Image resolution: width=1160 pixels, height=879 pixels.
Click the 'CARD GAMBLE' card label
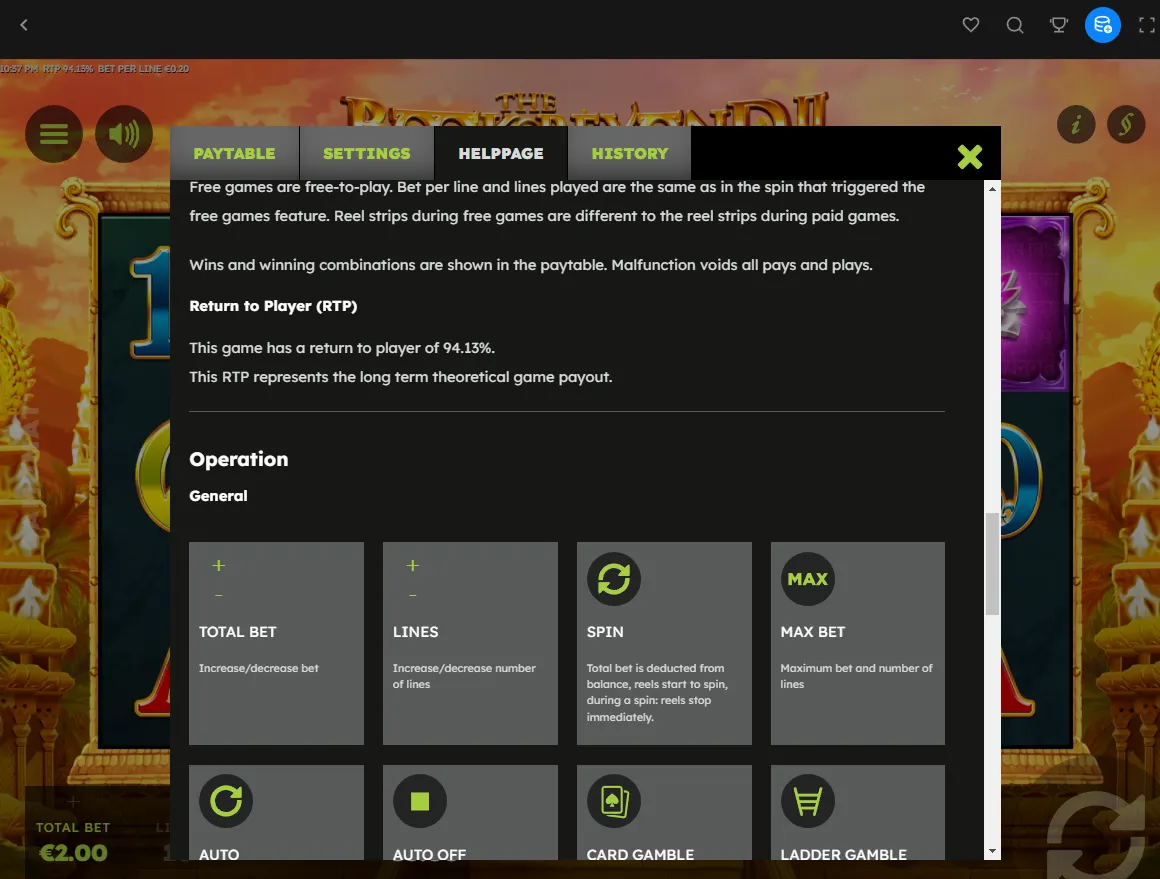(x=641, y=855)
